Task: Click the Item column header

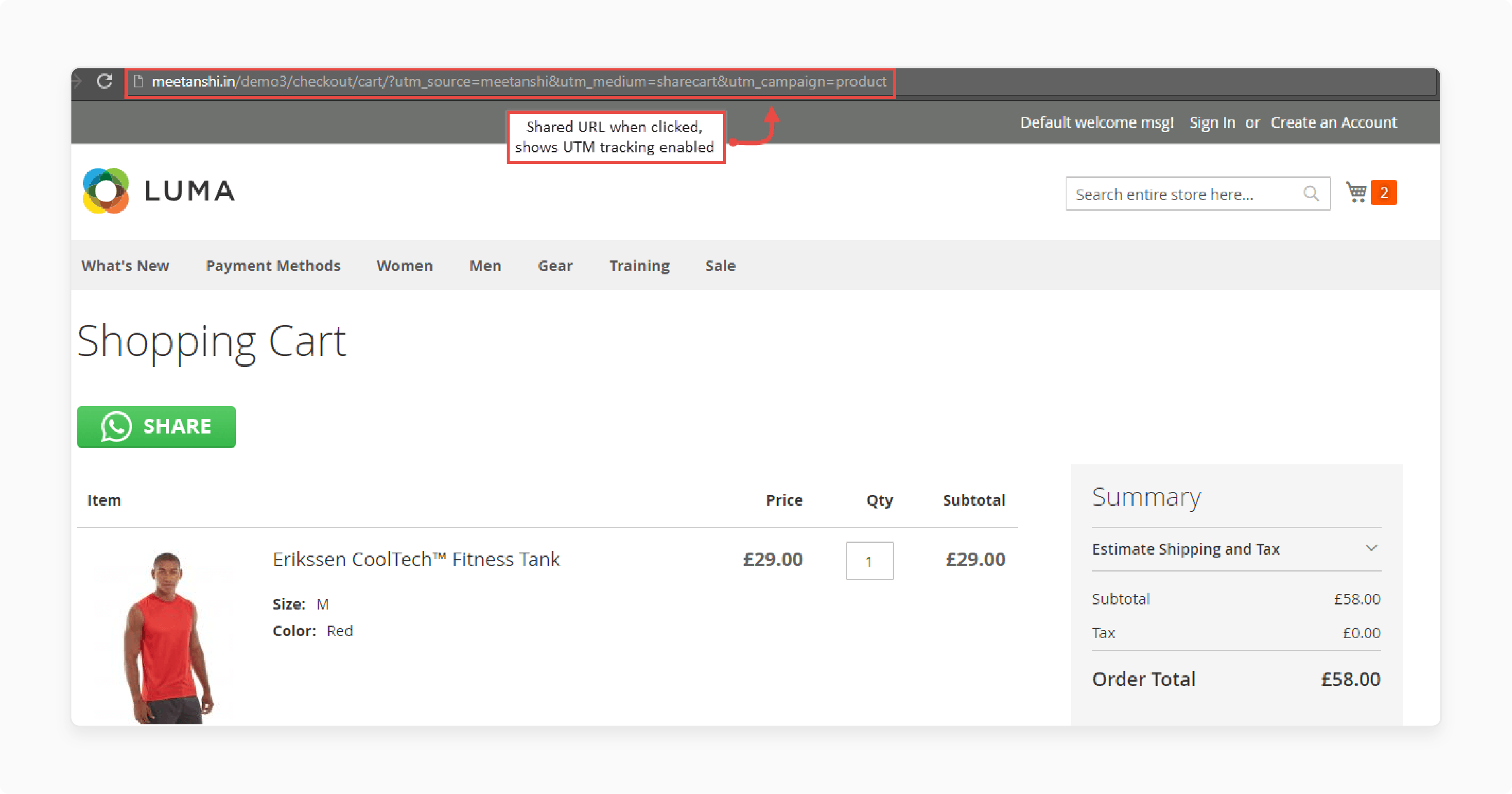Action: [x=104, y=500]
